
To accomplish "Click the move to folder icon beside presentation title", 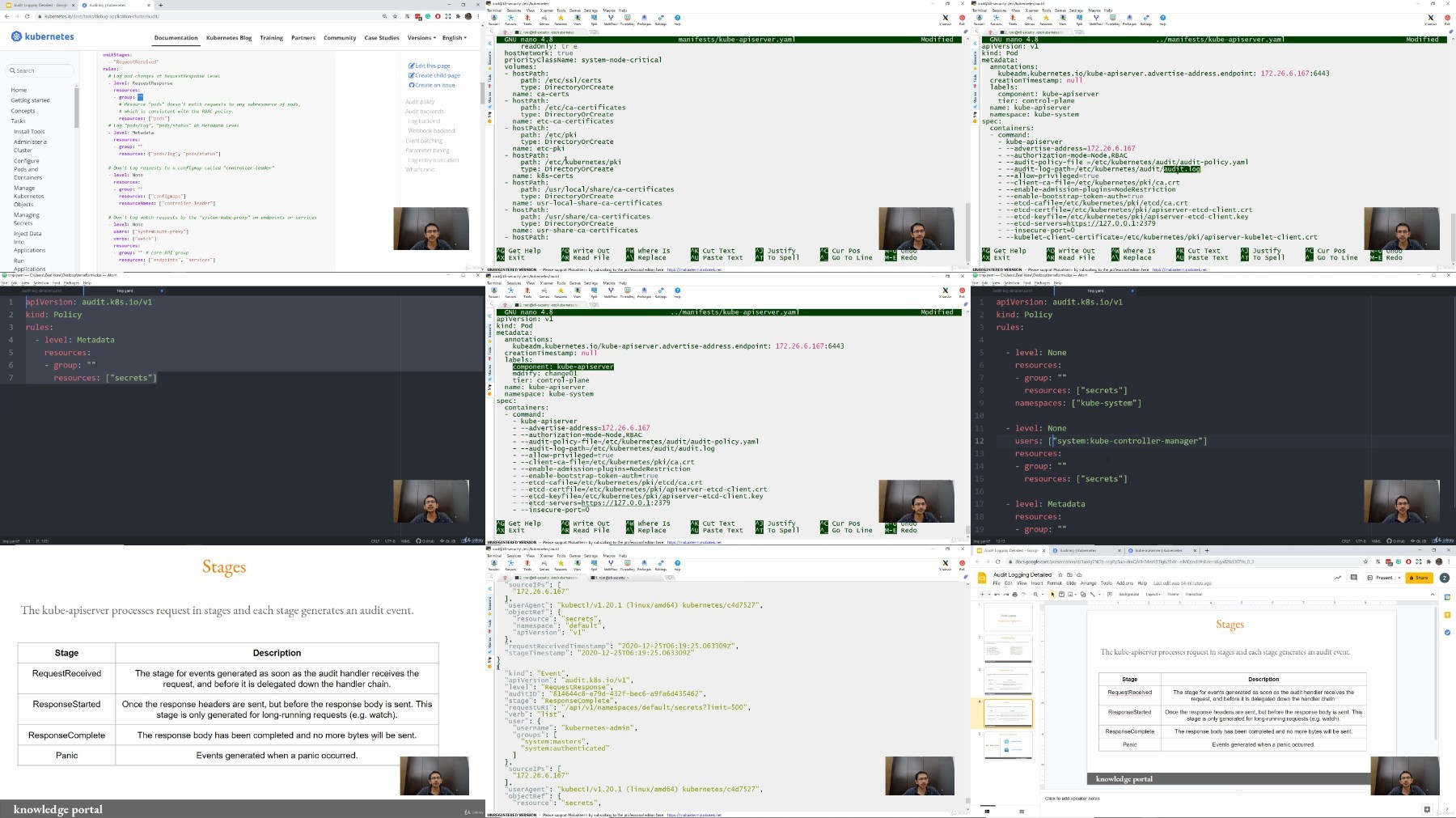I will pyautogui.click(x=1069, y=574).
